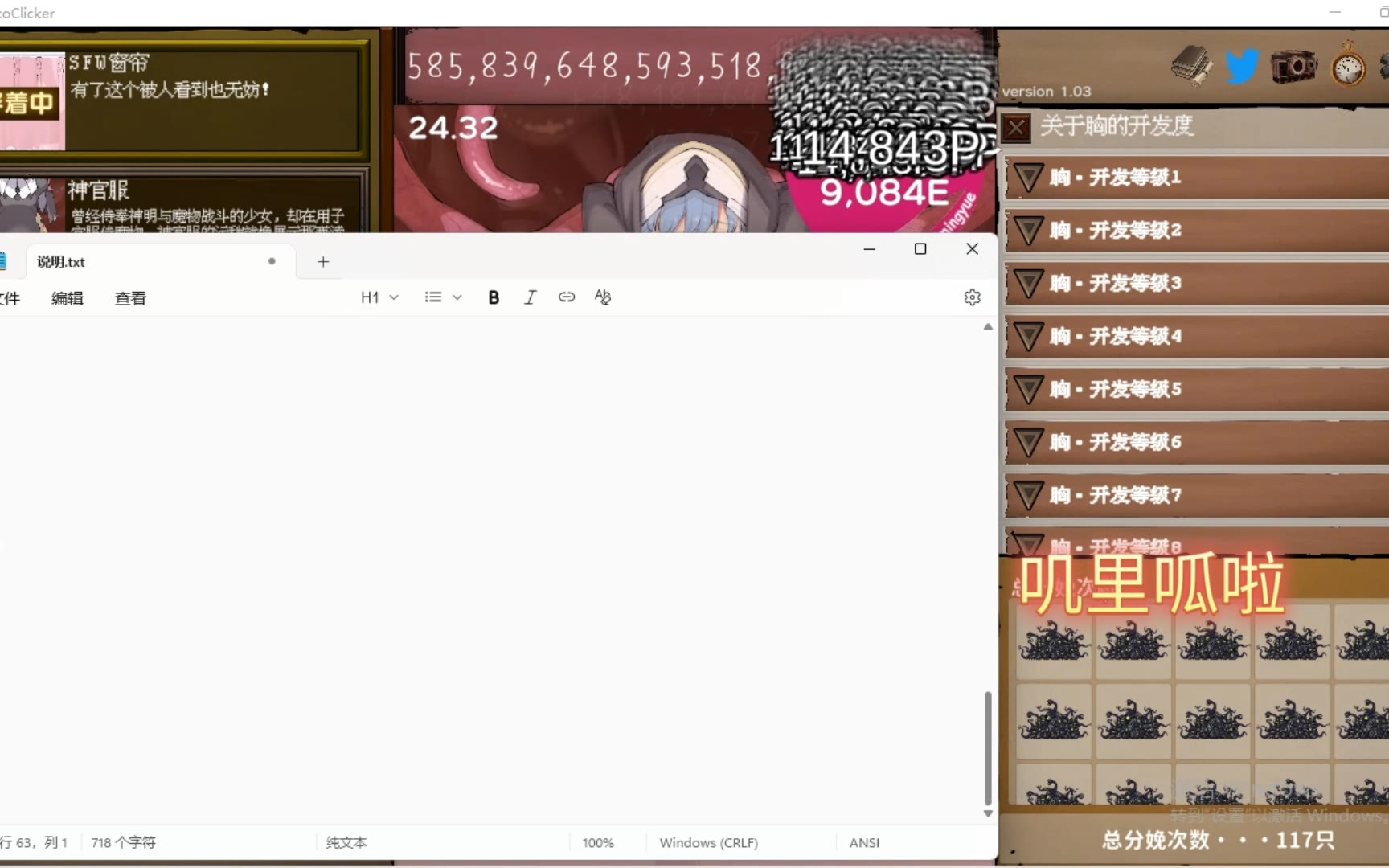This screenshot has height=868, width=1389.
Task: Close the 关于胸的开发度 panel
Action: click(1017, 127)
